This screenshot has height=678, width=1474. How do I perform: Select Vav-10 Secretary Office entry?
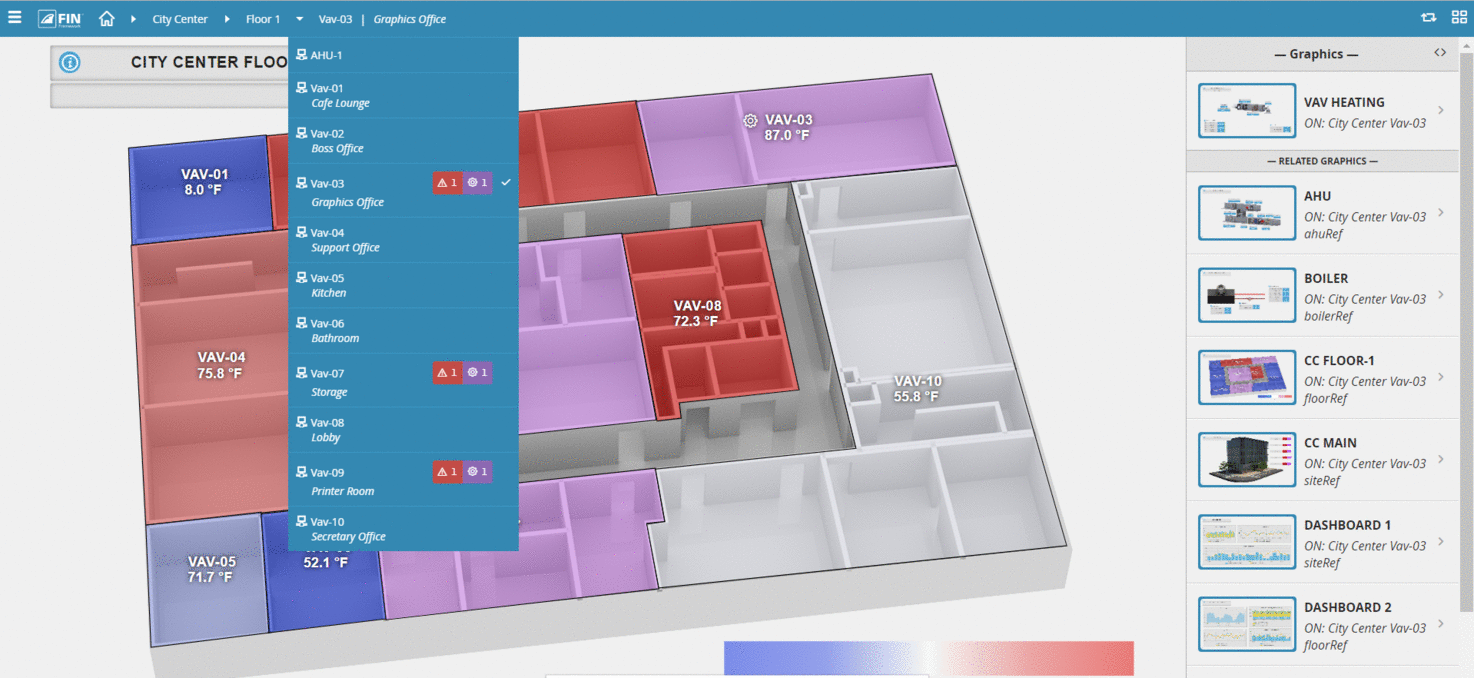coord(347,529)
